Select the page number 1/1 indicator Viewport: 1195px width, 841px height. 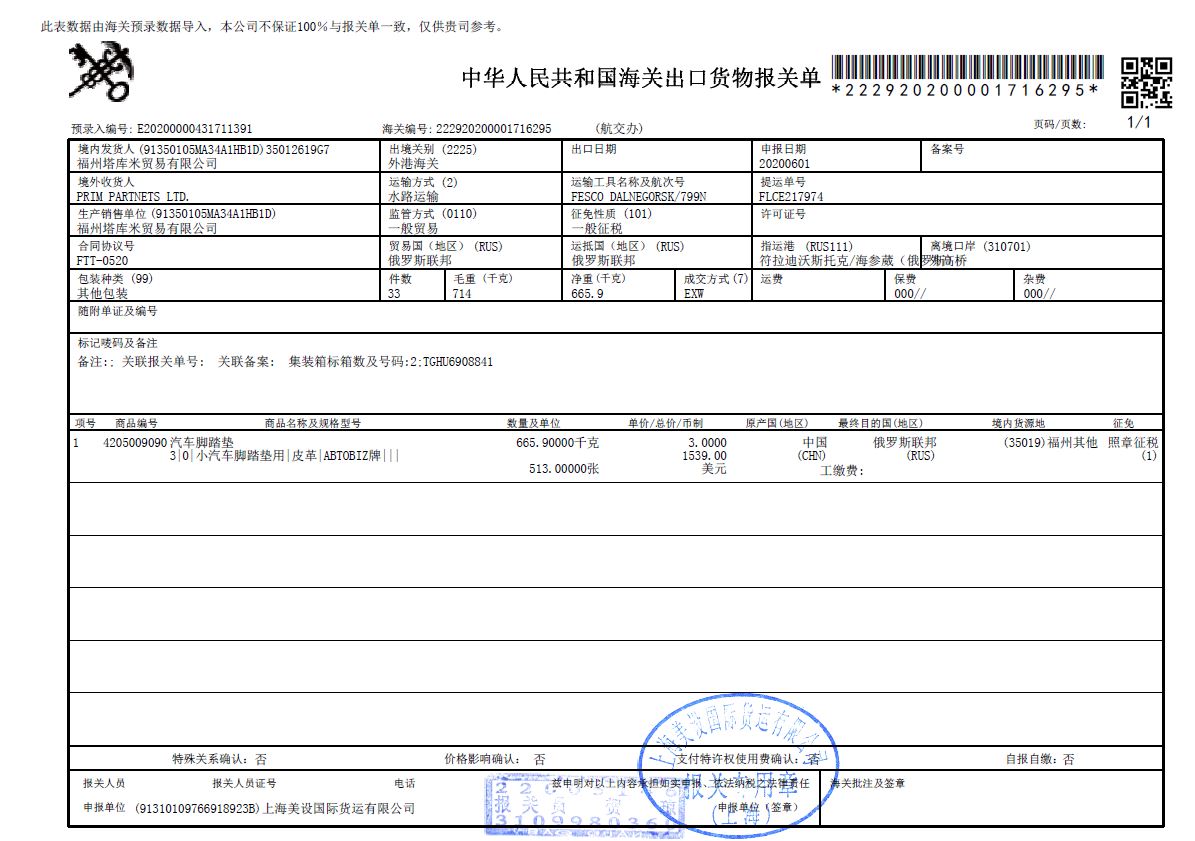coord(1139,123)
